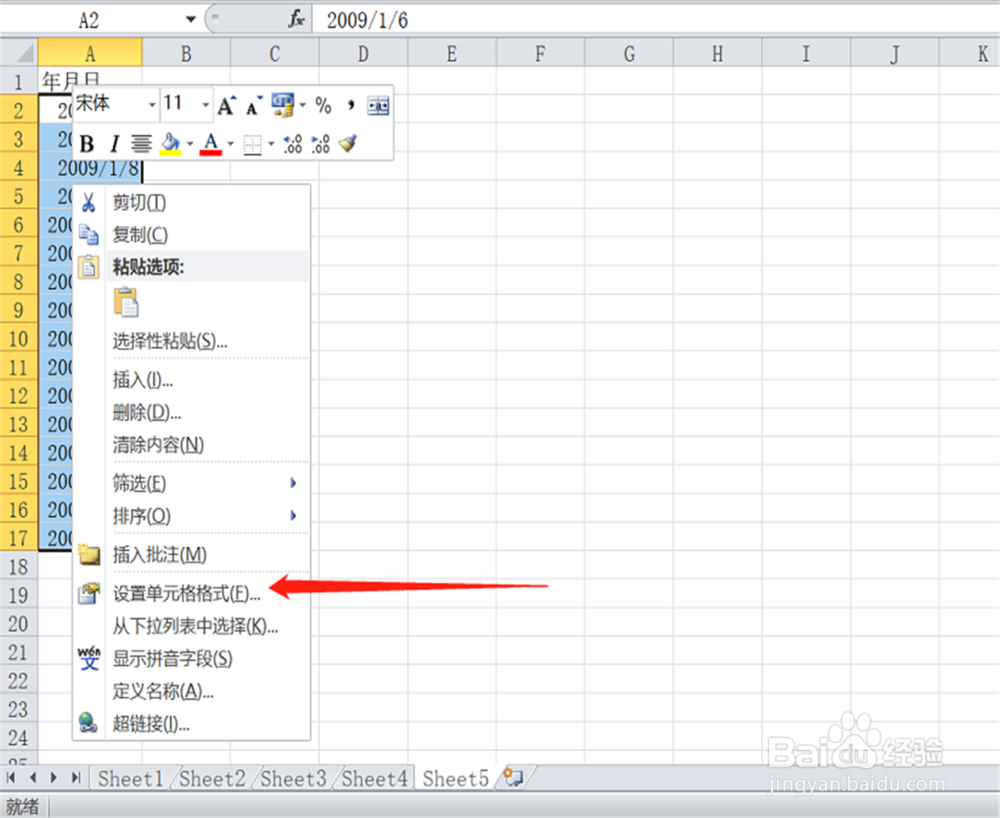
Task: Expand borders dropdown arrow
Action: 271,144
